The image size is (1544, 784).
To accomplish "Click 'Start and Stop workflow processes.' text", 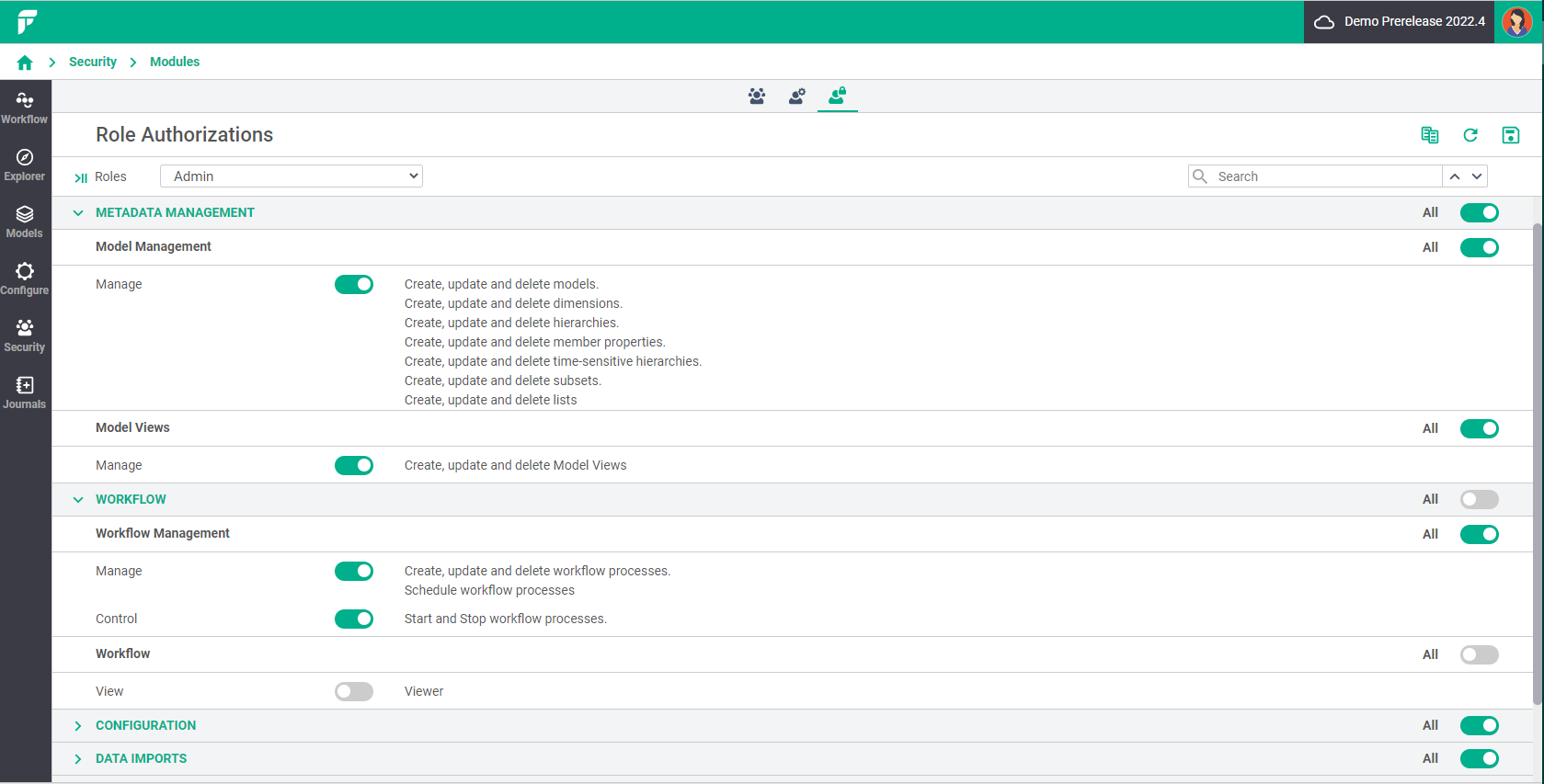I will pyautogui.click(x=506, y=619).
